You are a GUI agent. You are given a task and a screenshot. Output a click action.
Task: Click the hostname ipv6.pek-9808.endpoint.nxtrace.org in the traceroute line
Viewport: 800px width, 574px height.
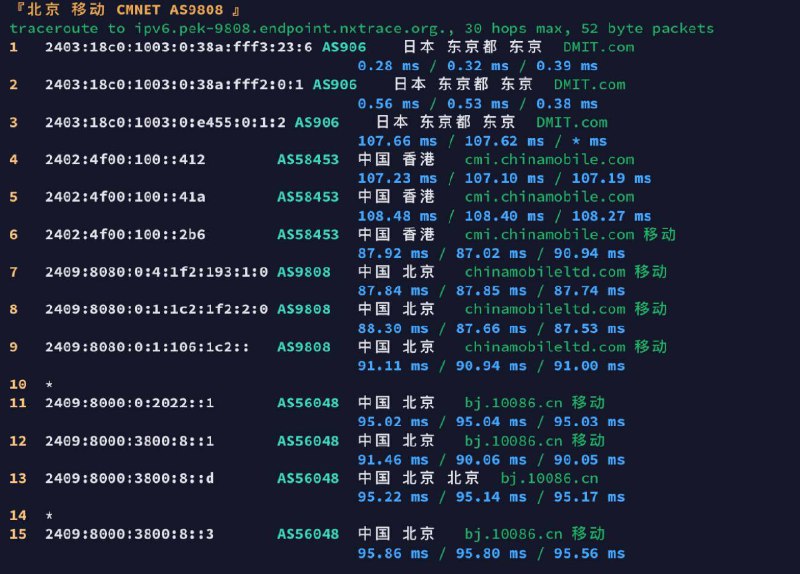tap(289, 29)
